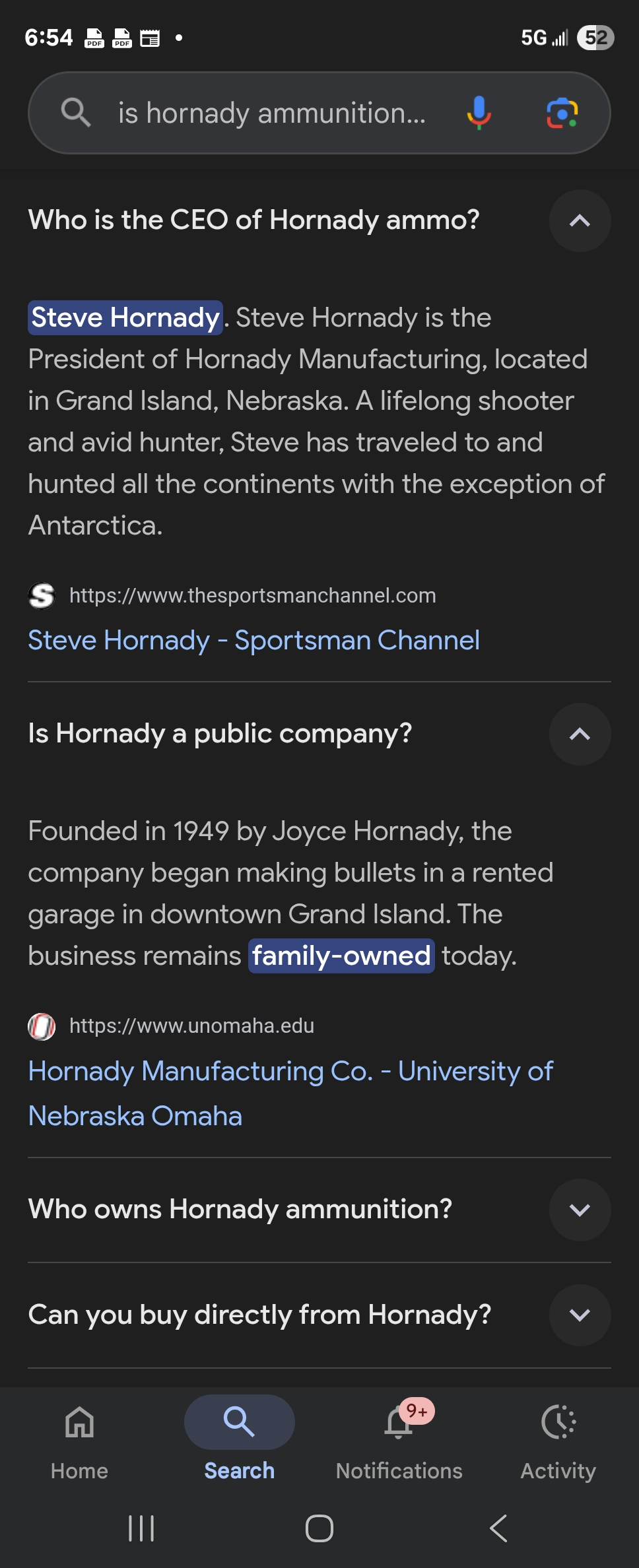Viewport: 639px width, 1568px height.
Task: Open Google Lens camera search
Action: click(x=562, y=113)
